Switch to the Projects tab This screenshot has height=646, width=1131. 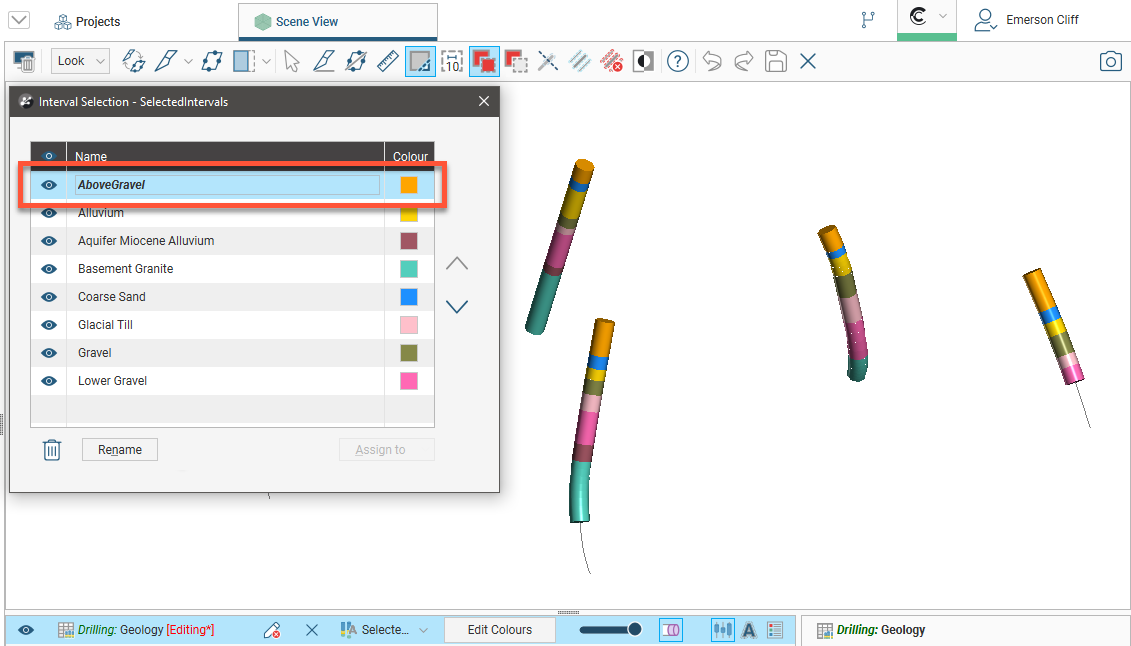pyautogui.click(x=87, y=21)
